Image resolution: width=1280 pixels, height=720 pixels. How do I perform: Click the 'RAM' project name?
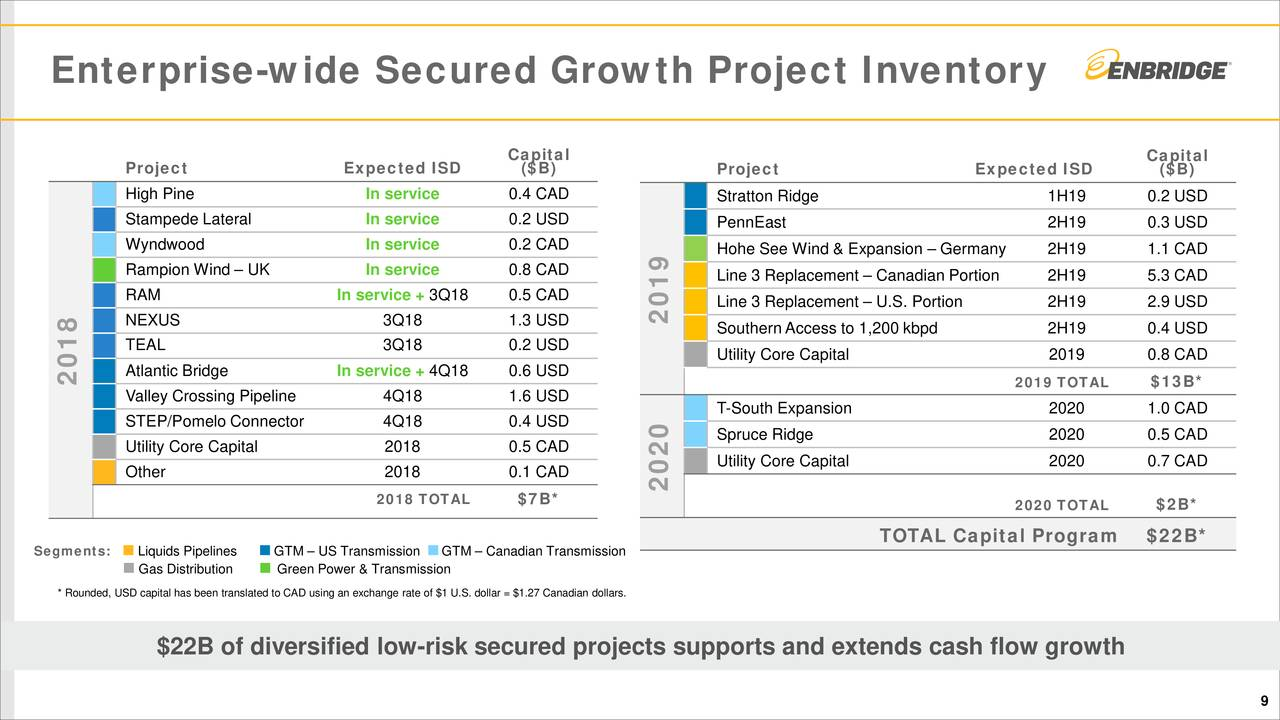143,295
